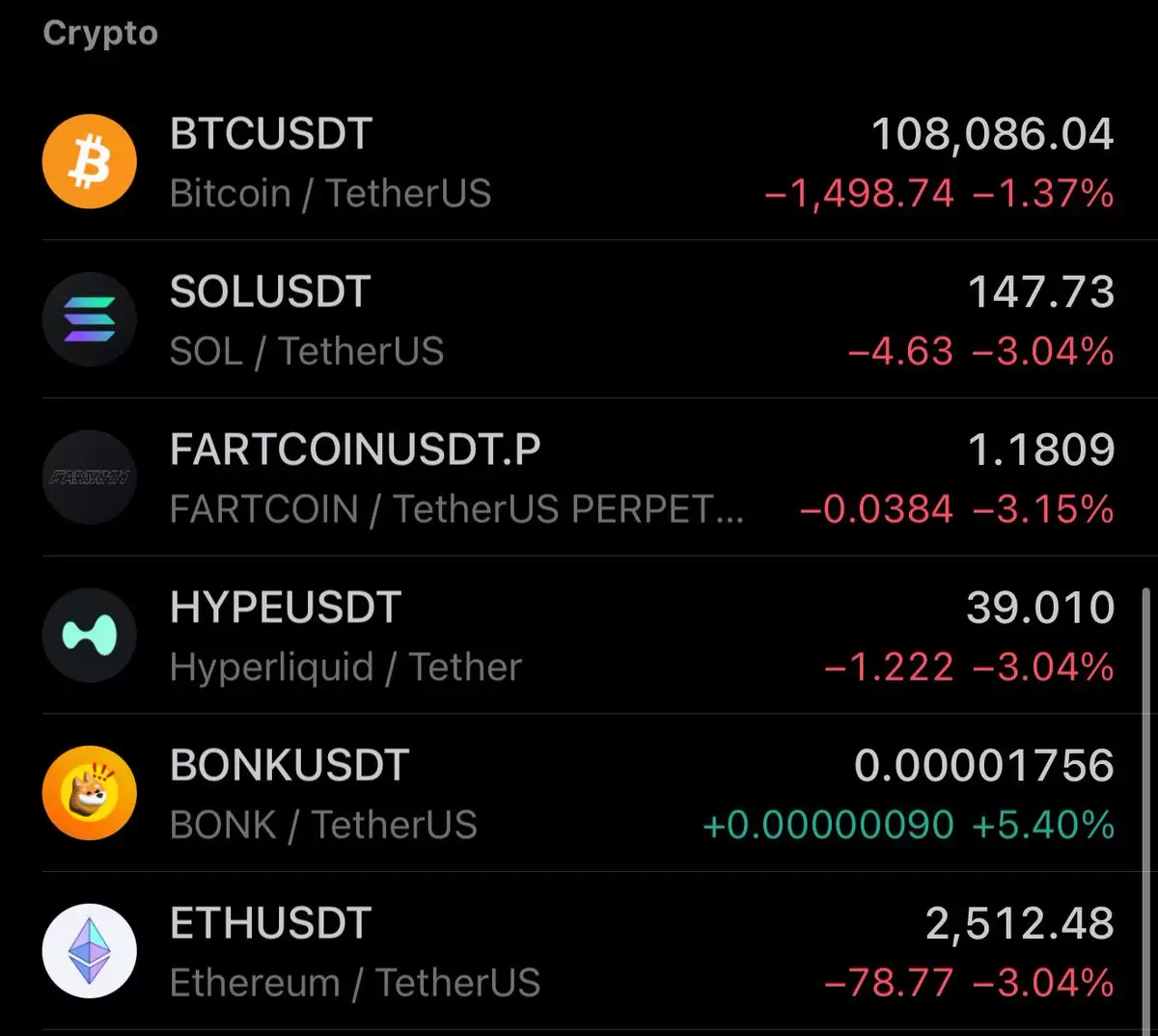Select the FARTCOINUSDT.P perpetual symbol
Viewport: 1158px width, 1036px height.
click(x=355, y=450)
